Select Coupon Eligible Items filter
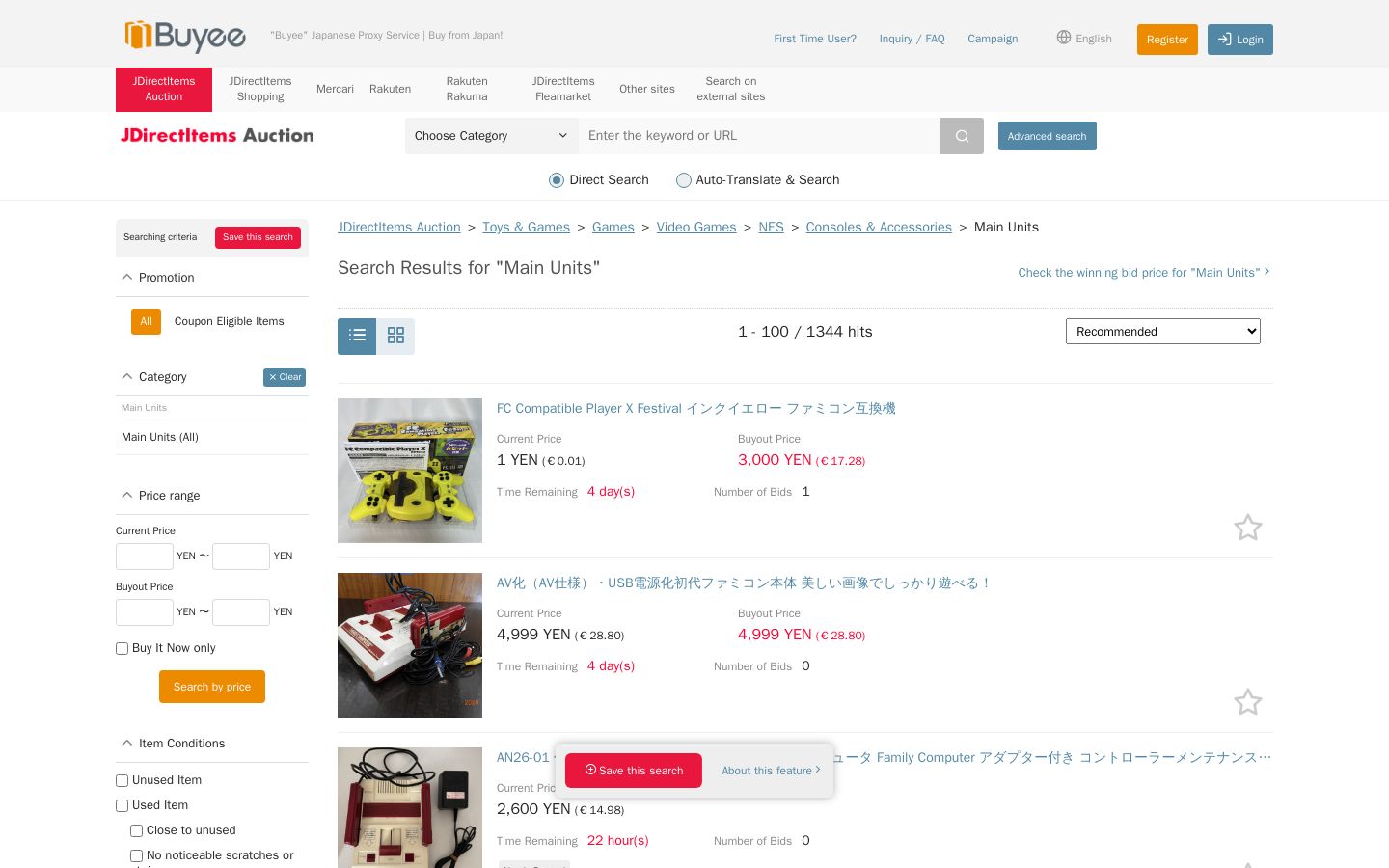 [230, 321]
